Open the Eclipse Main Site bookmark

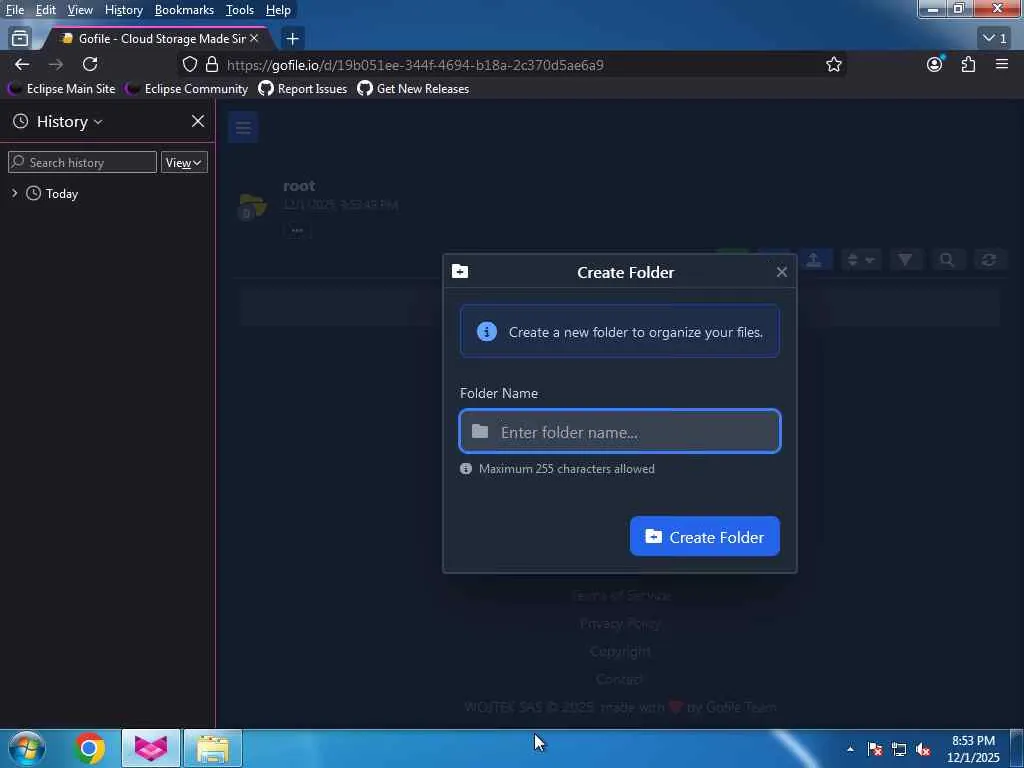[62, 89]
